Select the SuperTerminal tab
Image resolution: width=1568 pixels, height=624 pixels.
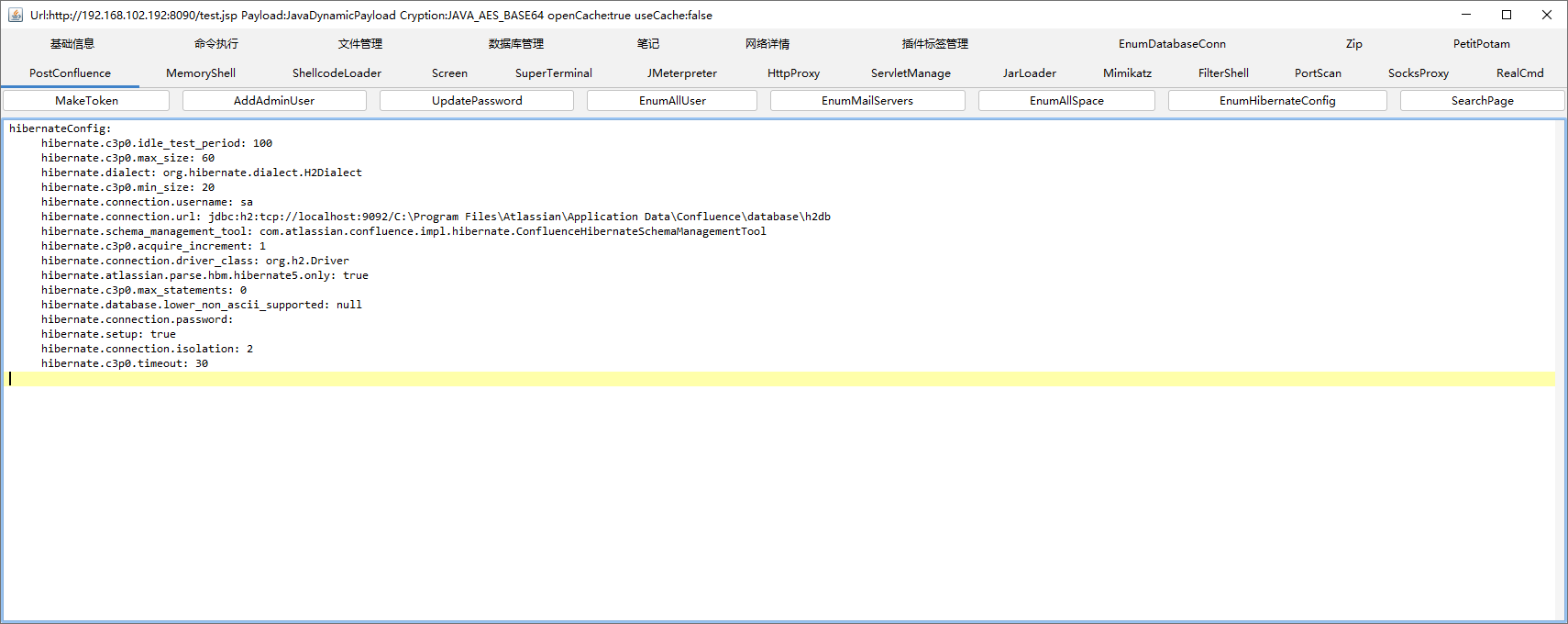coord(553,73)
